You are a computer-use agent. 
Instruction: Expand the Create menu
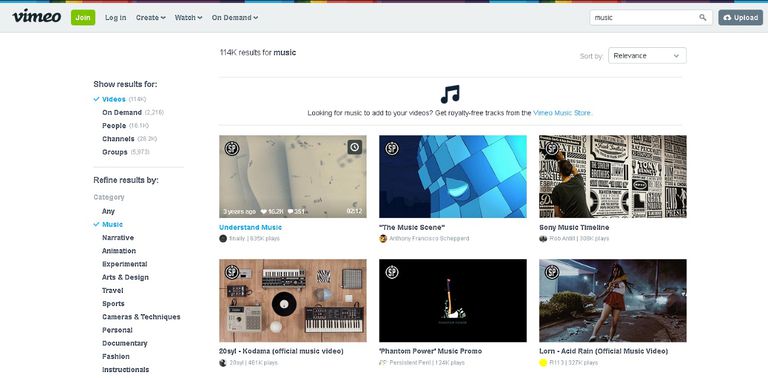pyautogui.click(x=150, y=18)
